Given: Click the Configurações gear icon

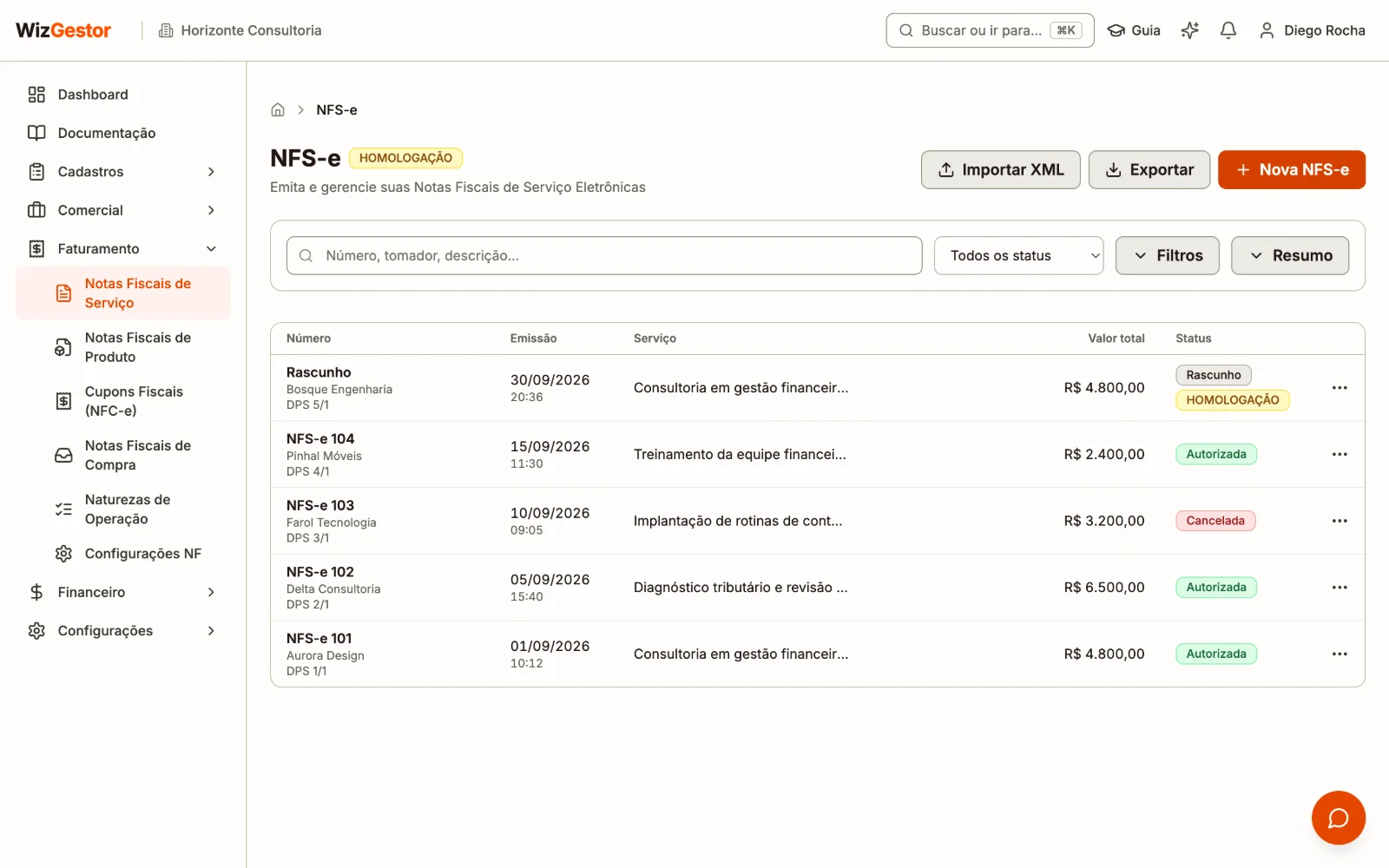Looking at the screenshot, I should coord(36,631).
